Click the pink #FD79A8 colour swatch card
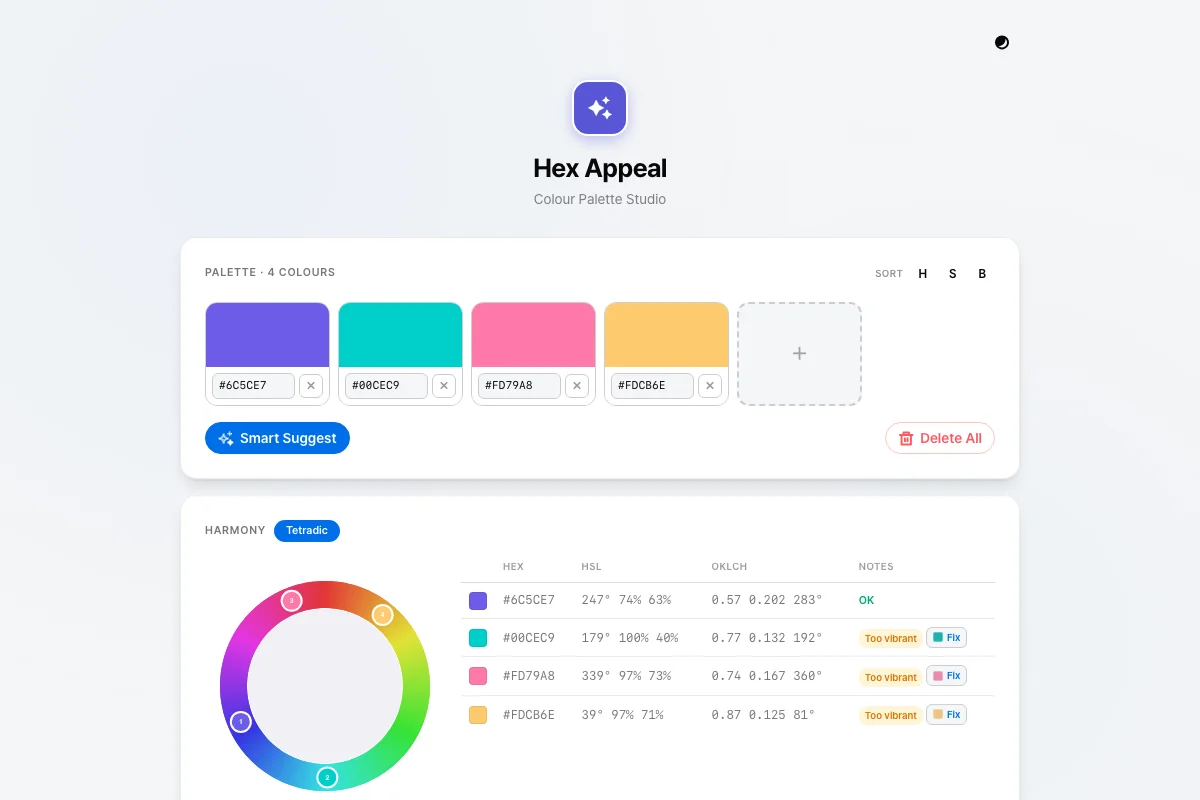 (533, 334)
